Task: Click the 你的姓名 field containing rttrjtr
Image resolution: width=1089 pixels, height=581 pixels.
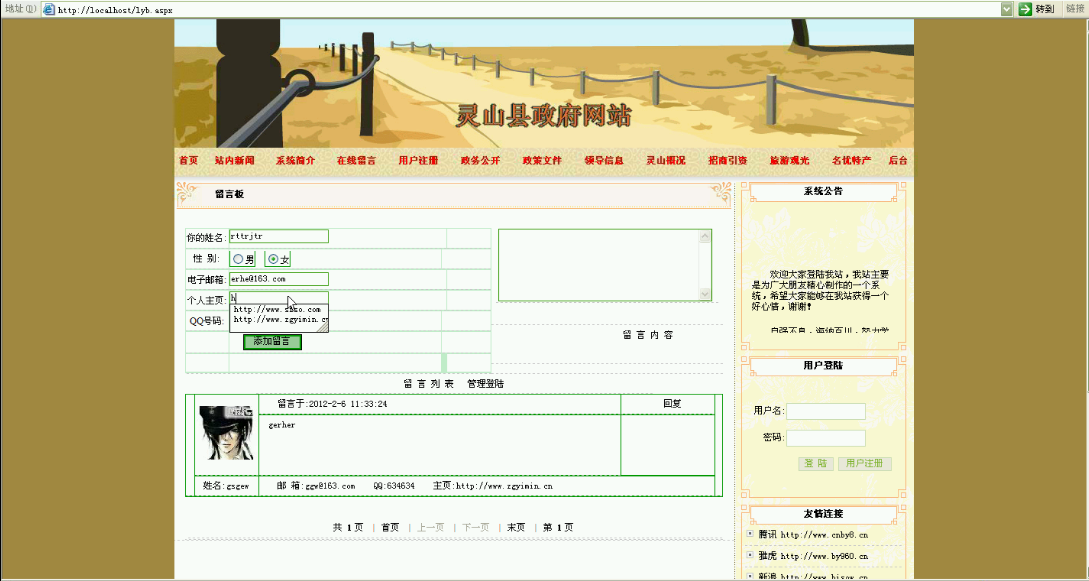Action: (279, 237)
